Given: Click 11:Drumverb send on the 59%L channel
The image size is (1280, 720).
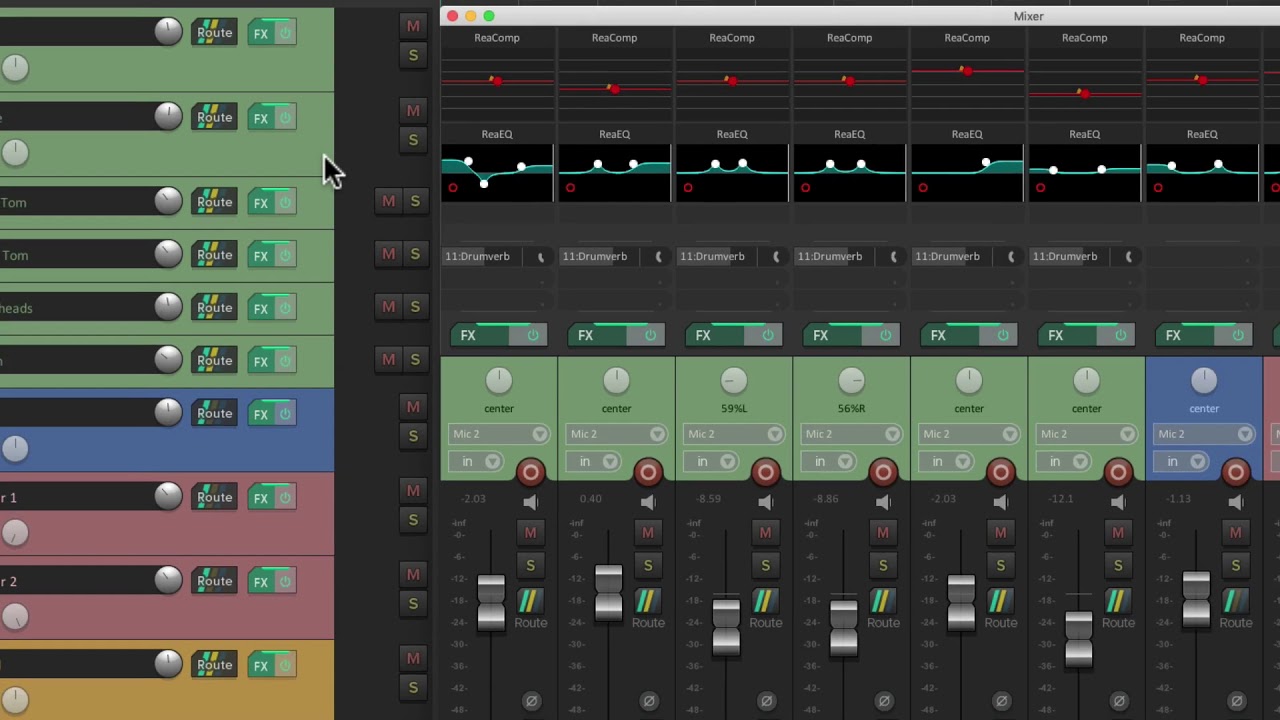Looking at the screenshot, I should (x=712, y=257).
